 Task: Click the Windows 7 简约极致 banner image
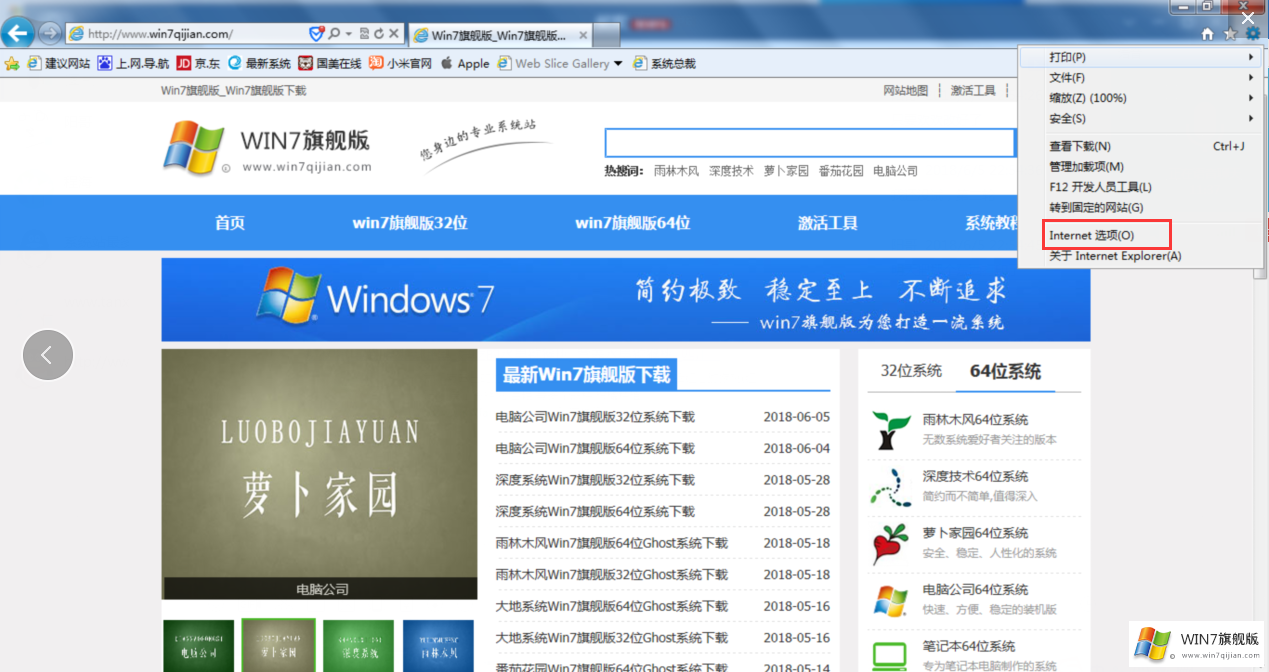pyautogui.click(x=626, y=300)
